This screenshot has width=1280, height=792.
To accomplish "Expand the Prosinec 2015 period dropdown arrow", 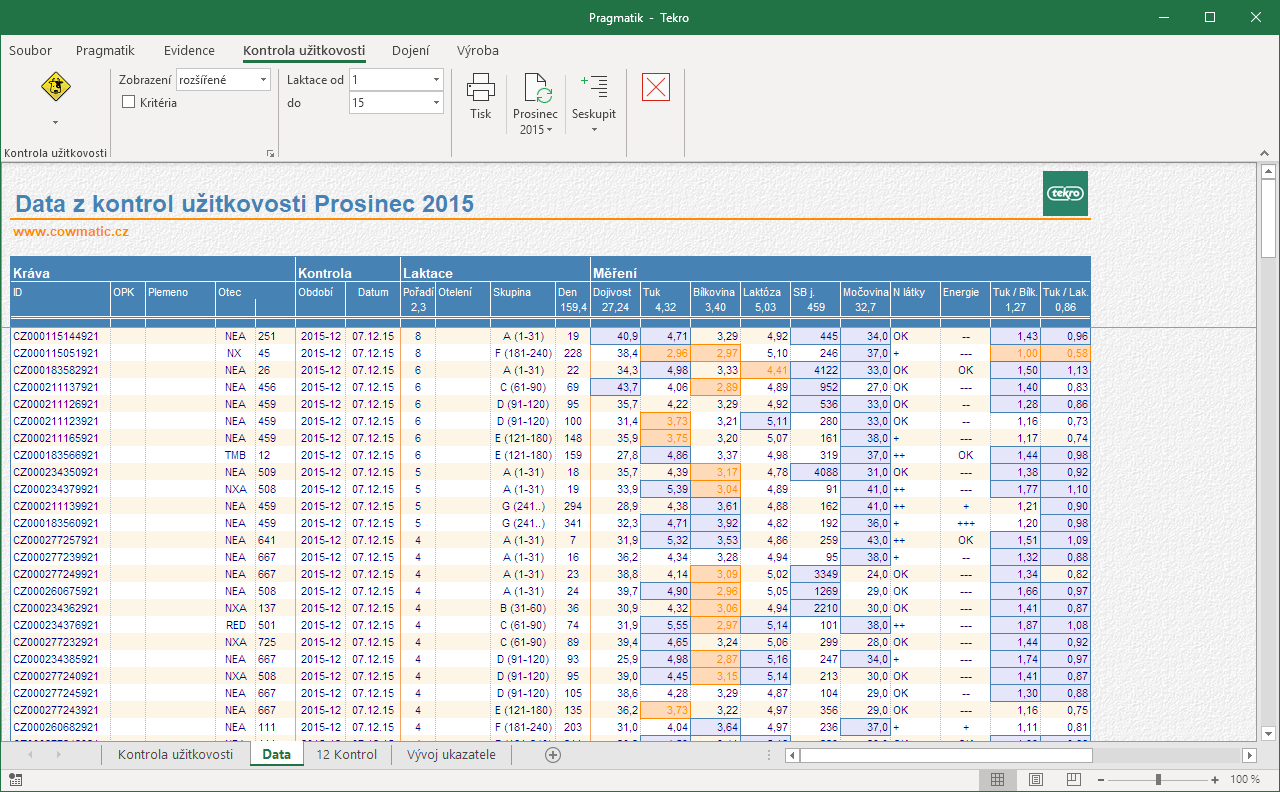I will point(549,130).
